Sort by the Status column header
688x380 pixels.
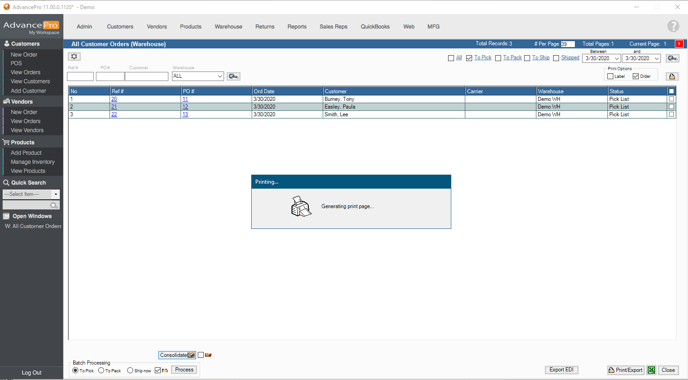(637, 91)
